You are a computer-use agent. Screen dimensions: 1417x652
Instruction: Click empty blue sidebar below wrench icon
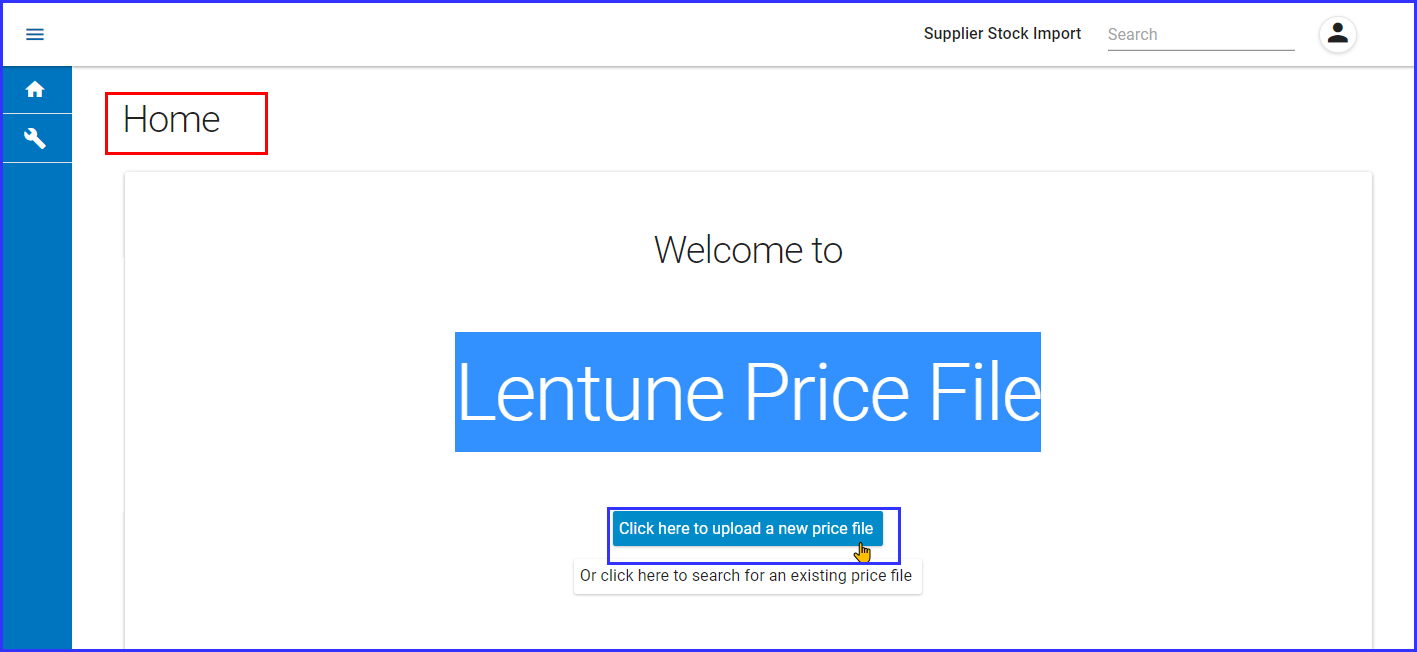[x=37, y=400]
